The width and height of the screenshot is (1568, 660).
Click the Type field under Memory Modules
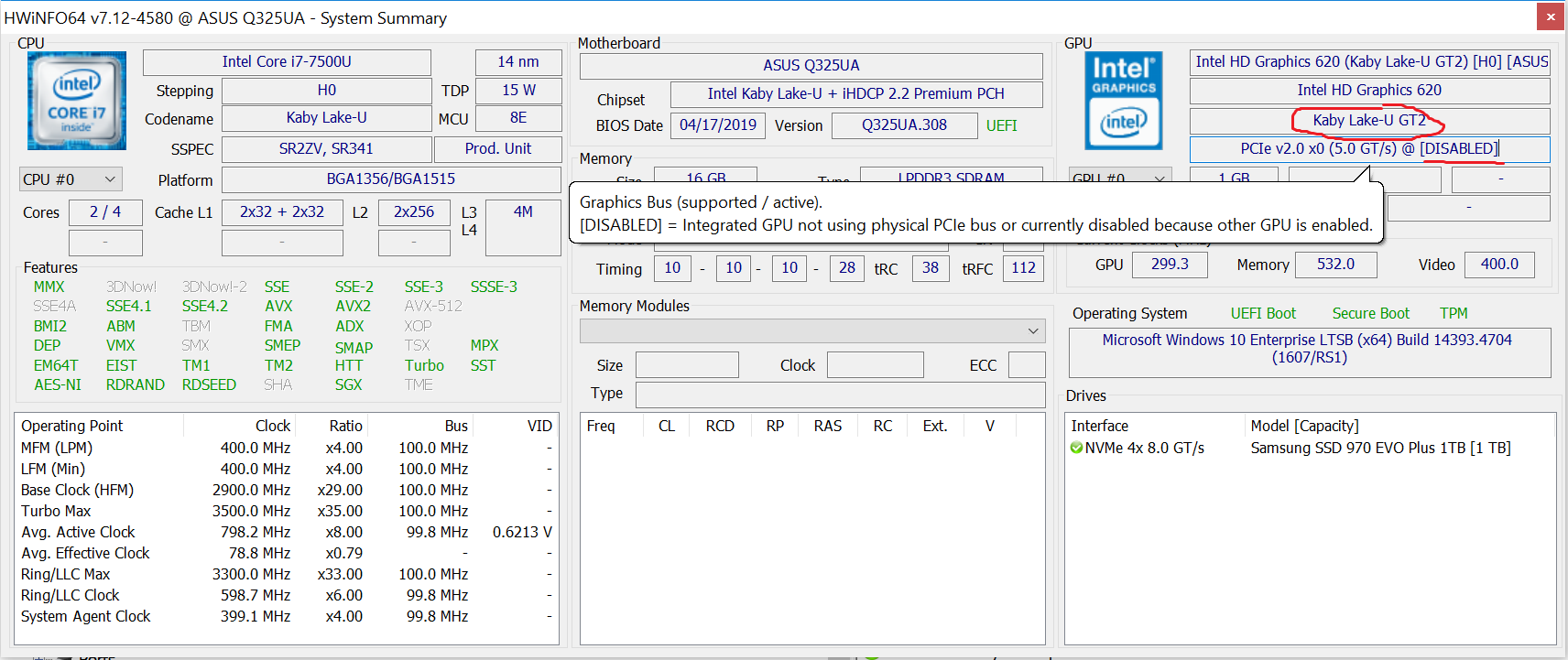coord(841,395)
